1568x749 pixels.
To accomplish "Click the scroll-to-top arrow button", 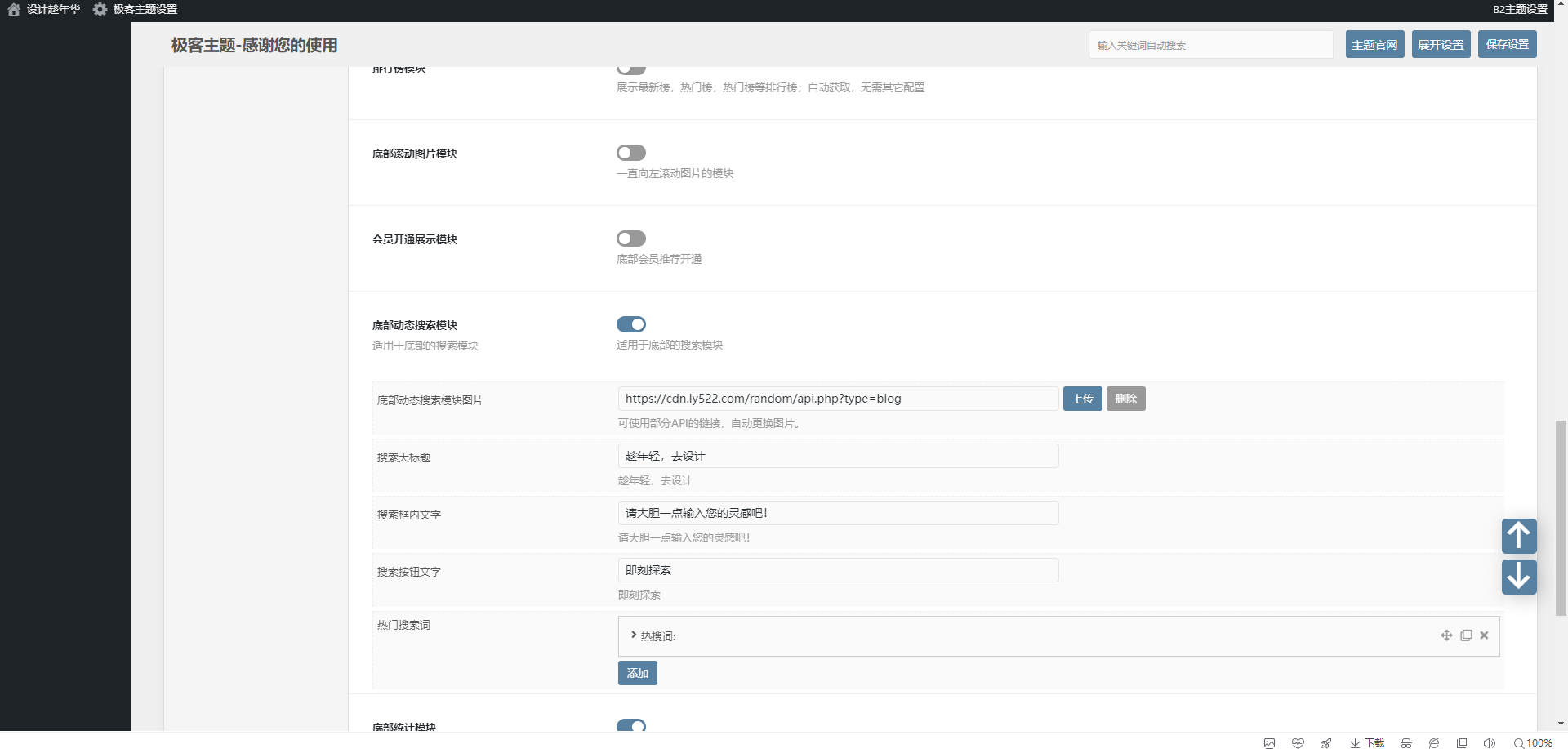I will point(1518,536).
